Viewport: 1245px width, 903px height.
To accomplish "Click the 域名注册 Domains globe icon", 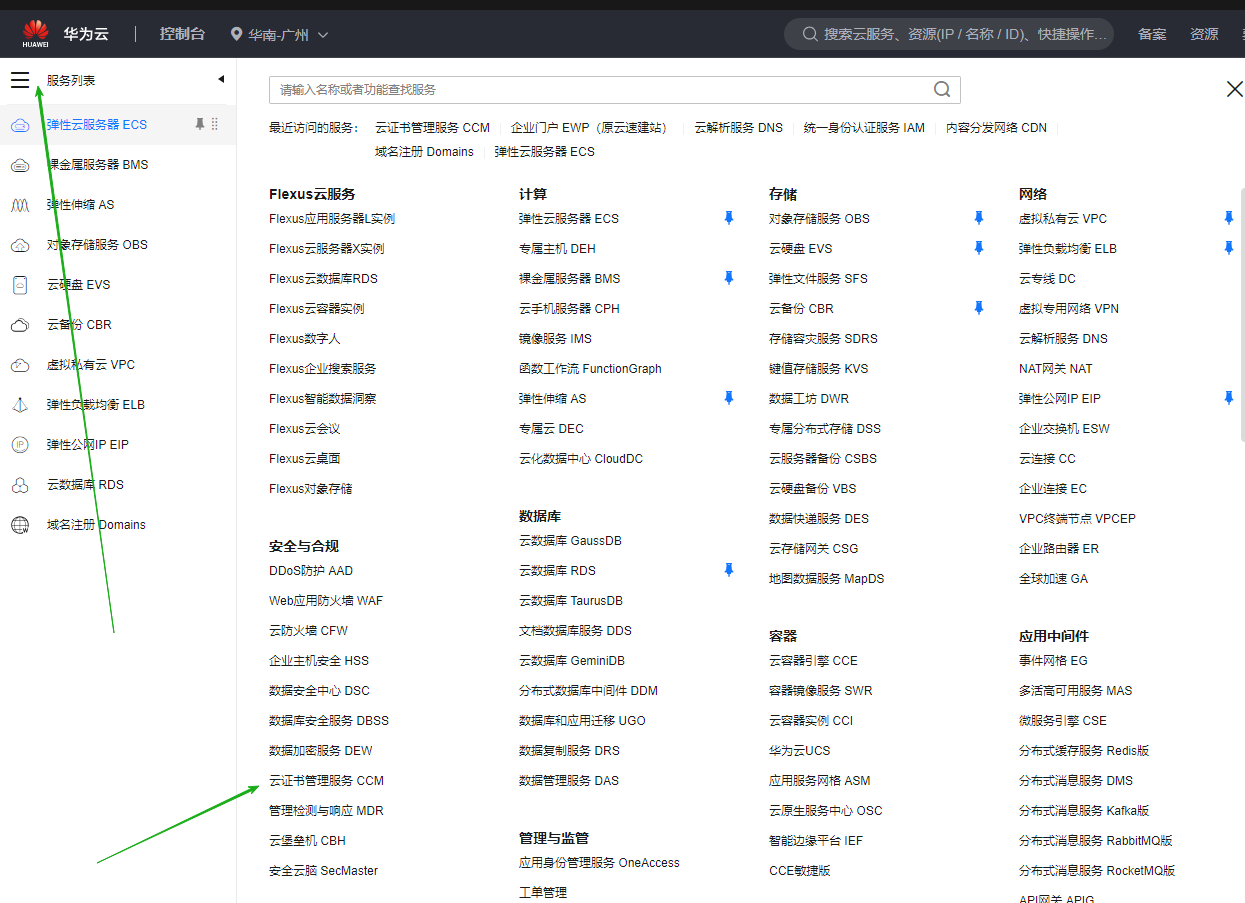I will coord(19,525).
